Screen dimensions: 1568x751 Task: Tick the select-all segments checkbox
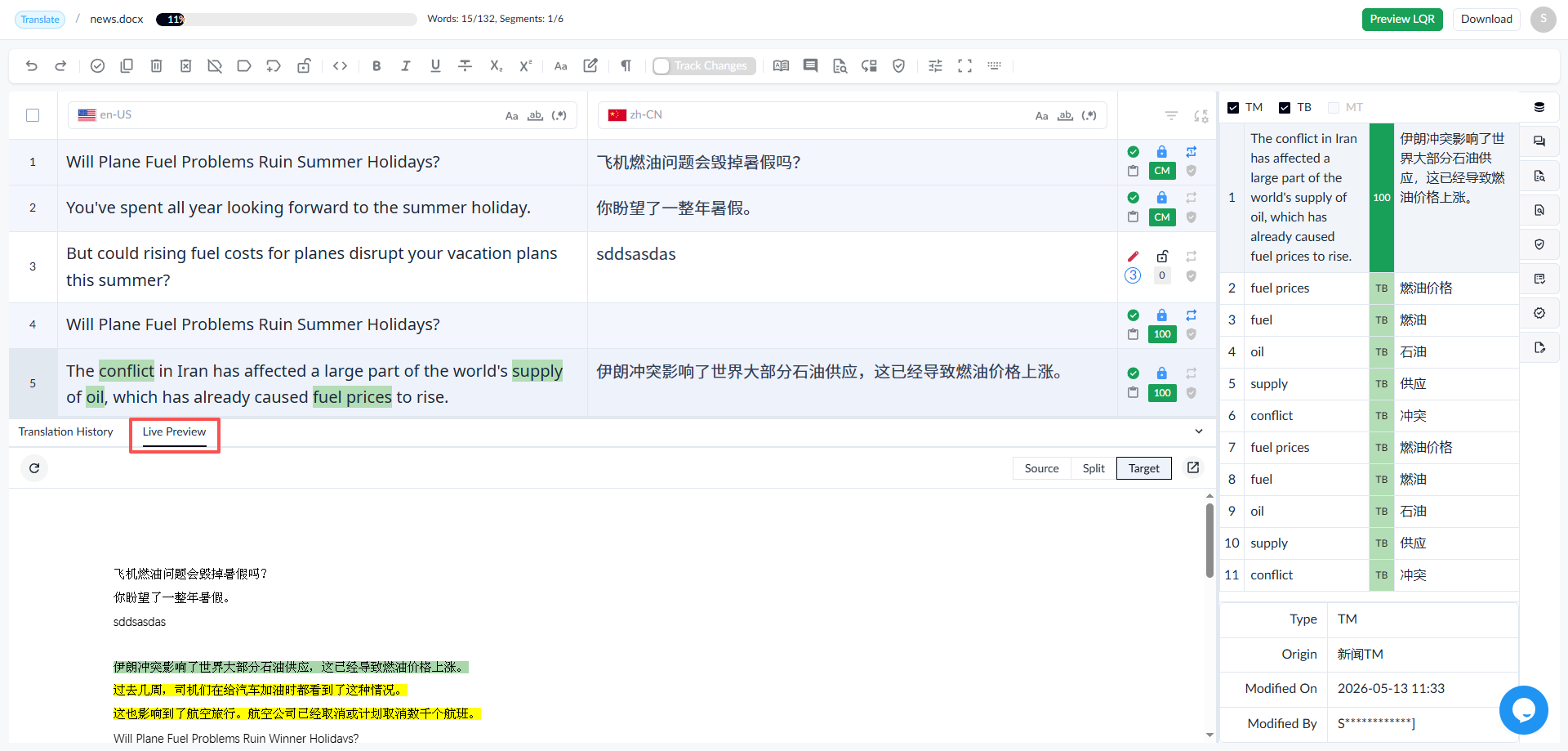33,115
